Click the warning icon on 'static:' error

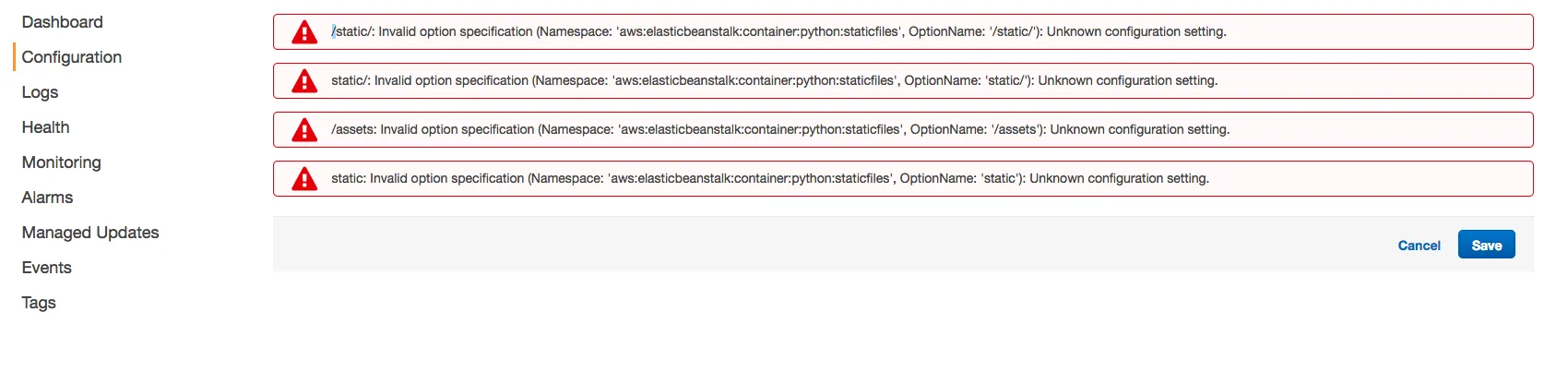304,179
